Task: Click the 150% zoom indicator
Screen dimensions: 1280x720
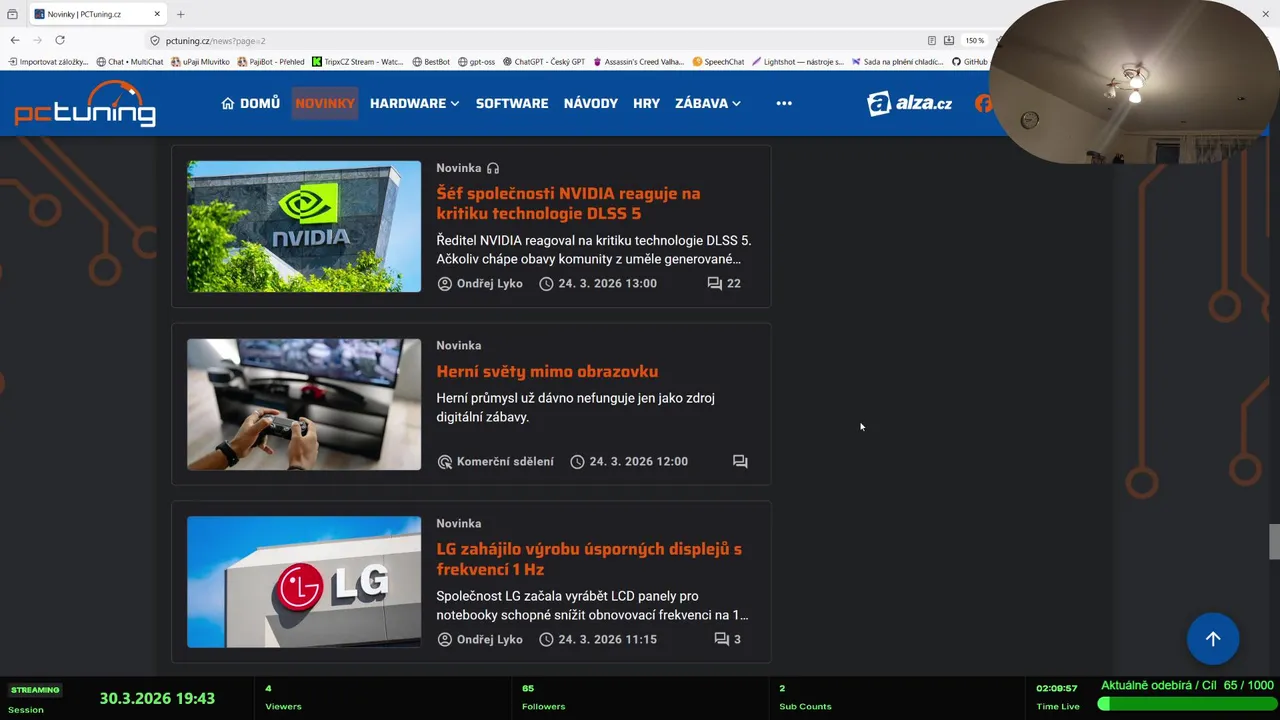Action: (974, 41)
